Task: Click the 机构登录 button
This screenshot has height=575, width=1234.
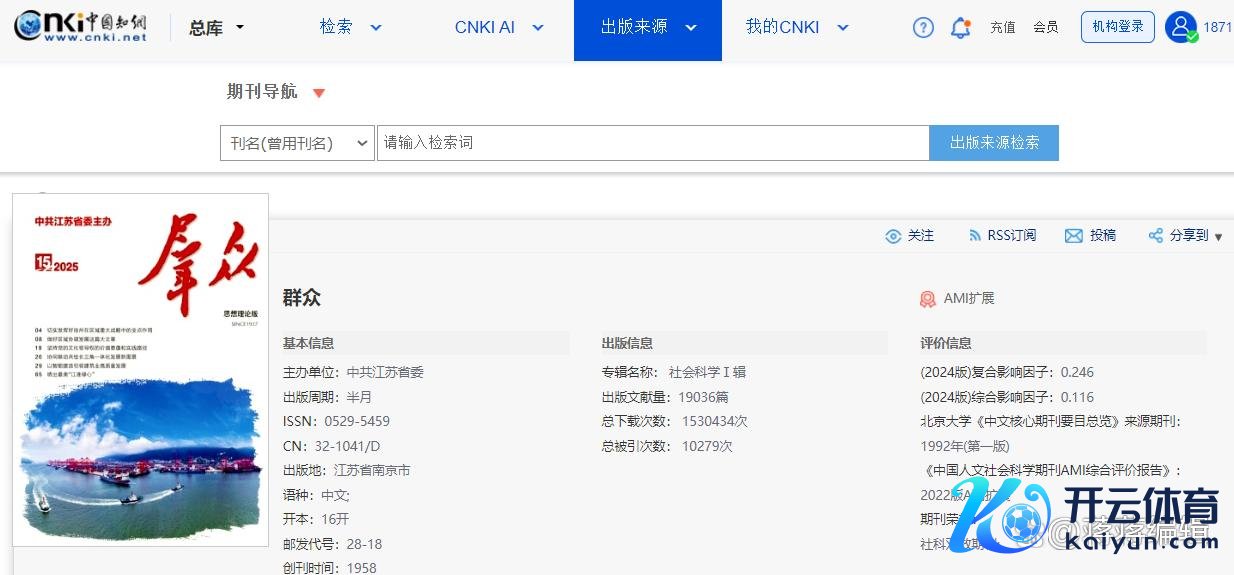Action: (x=1117, y=27)
